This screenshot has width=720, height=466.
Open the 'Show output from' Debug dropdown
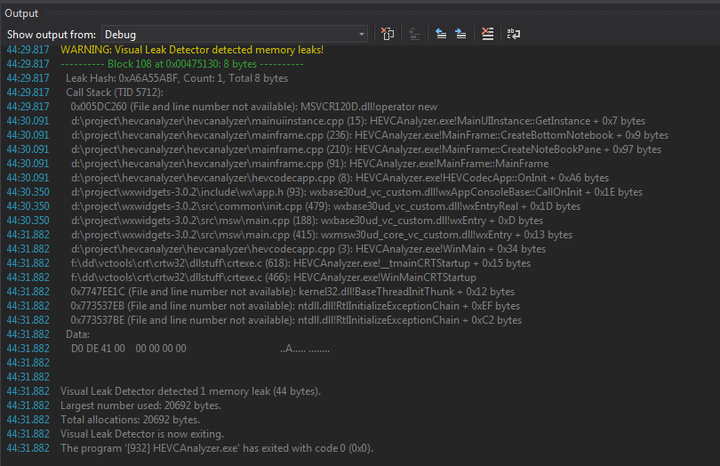click(234, 34)
